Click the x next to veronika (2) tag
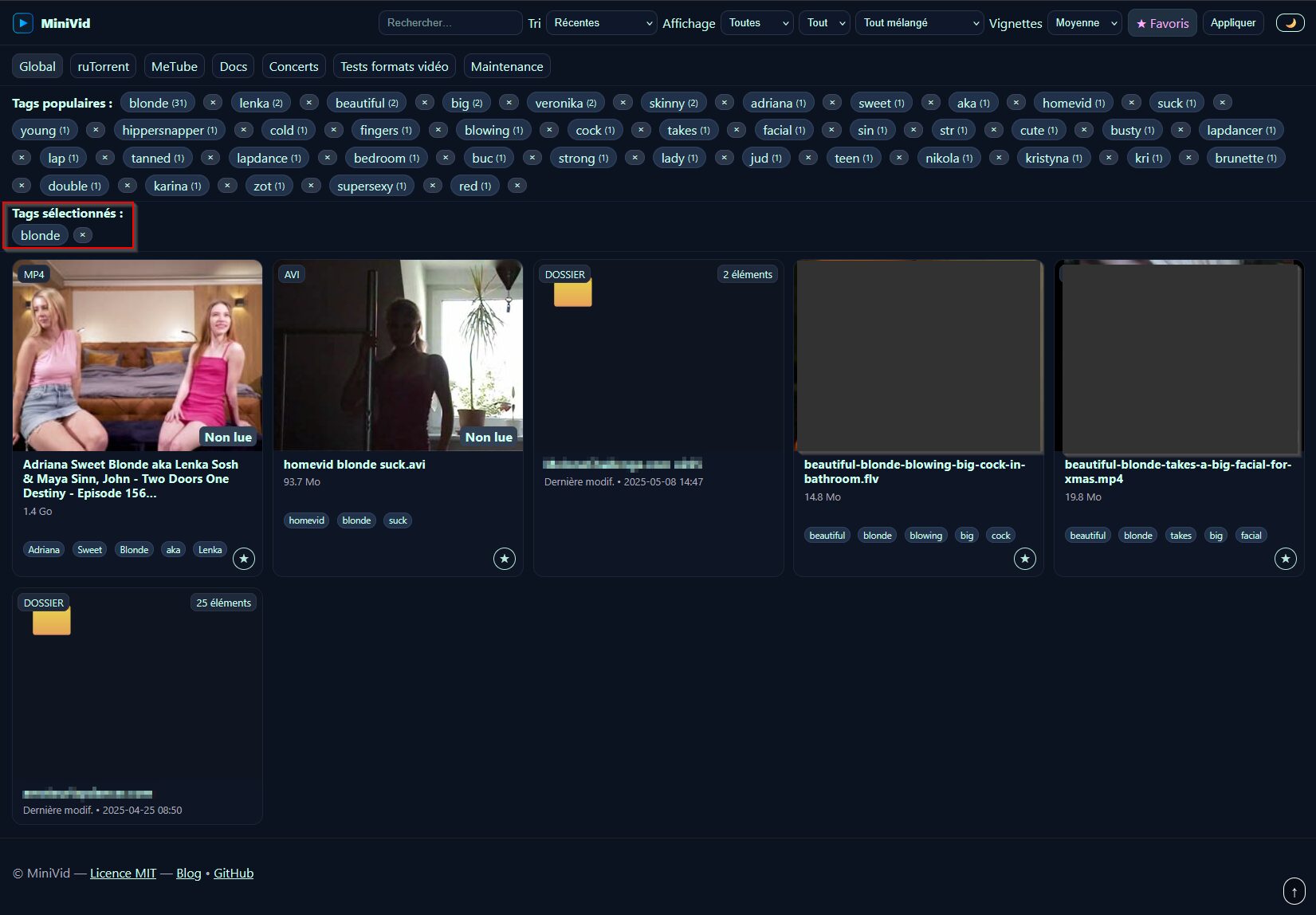Screen dimensions: 1316x915 (623, 103)
